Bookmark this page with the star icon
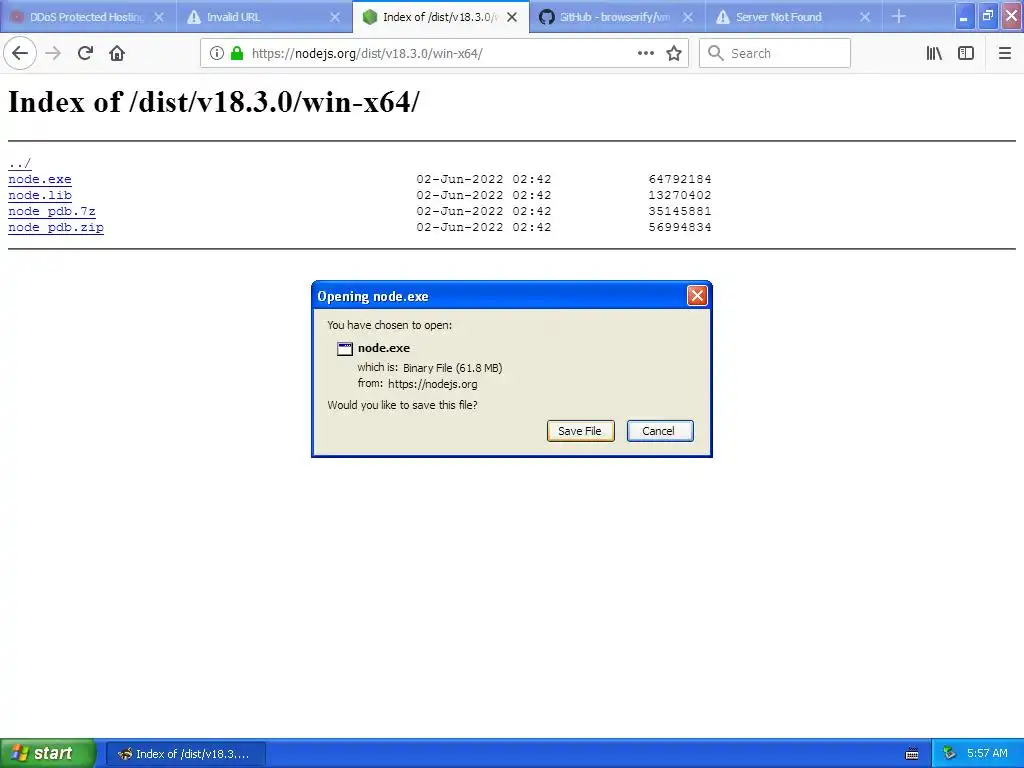1024x768 pixels. point(674,53)
